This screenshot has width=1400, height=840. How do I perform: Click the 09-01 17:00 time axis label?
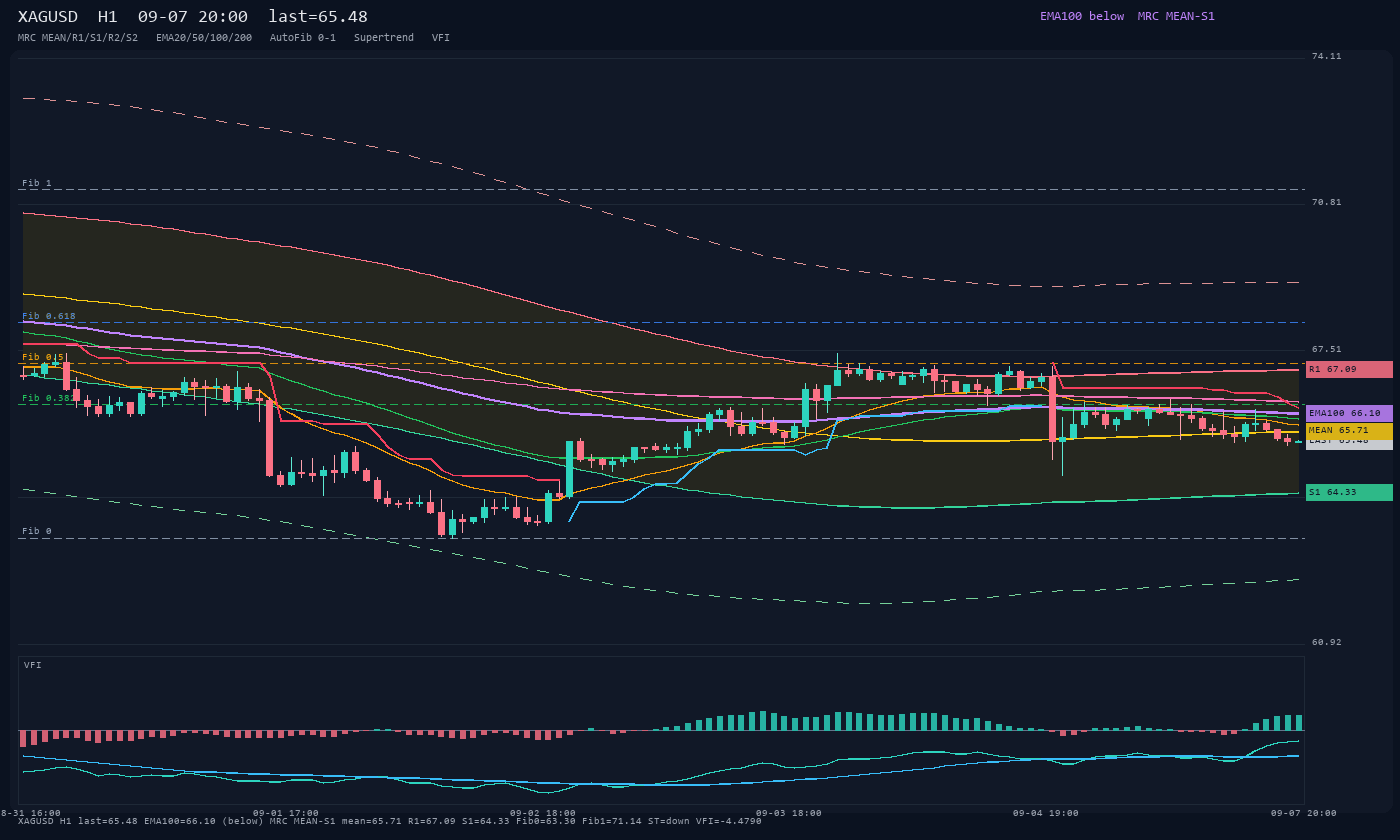point(286,813)
